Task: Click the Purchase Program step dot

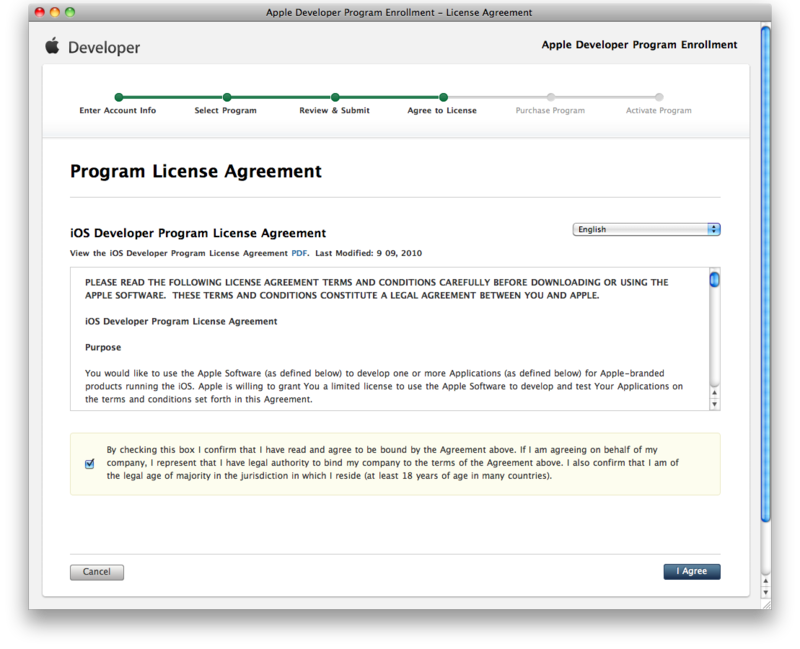Action: coord(551,97)
